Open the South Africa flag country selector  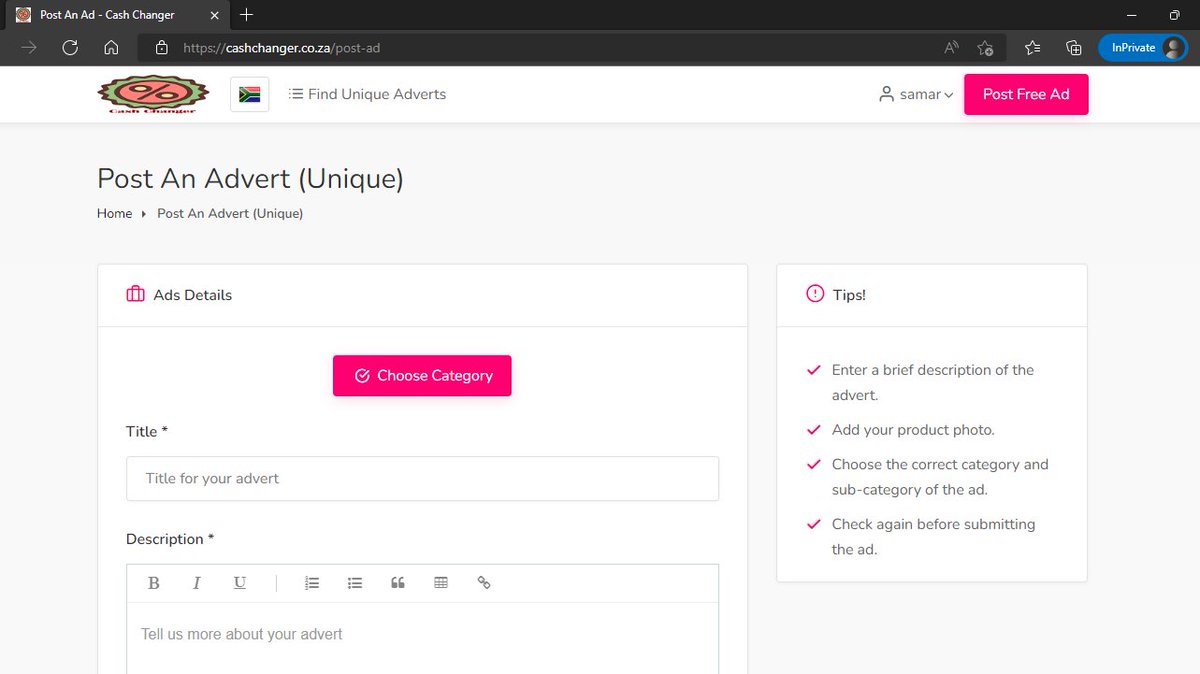point(250,94)
